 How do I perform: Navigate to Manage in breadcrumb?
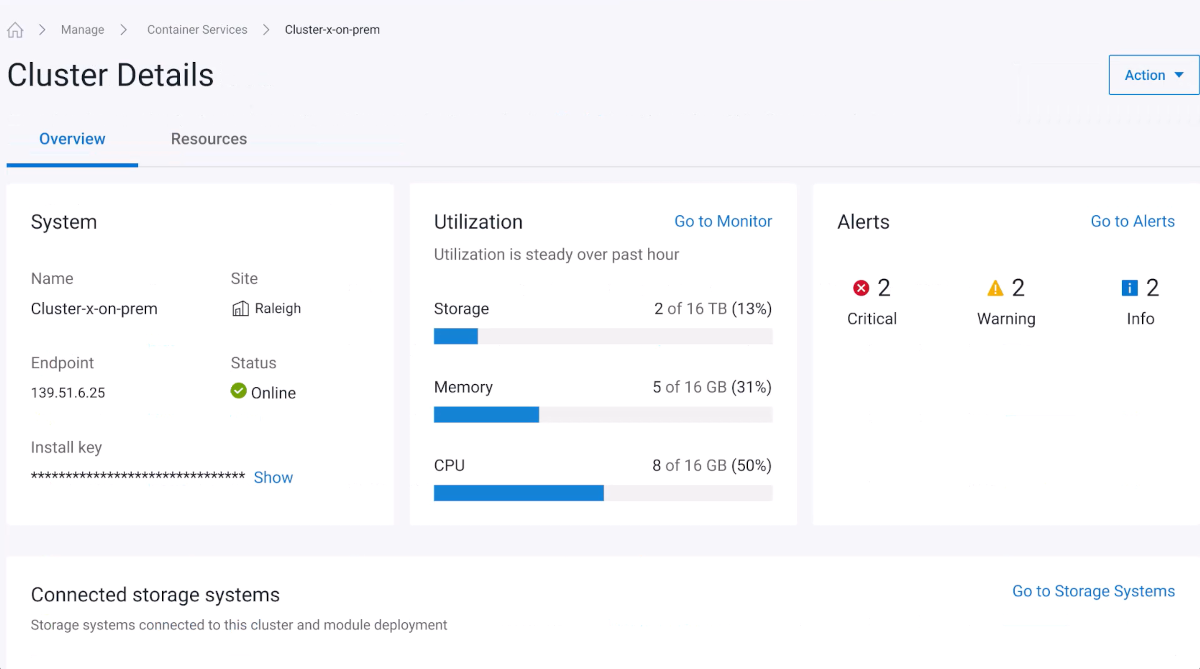(x=82, y=30)
